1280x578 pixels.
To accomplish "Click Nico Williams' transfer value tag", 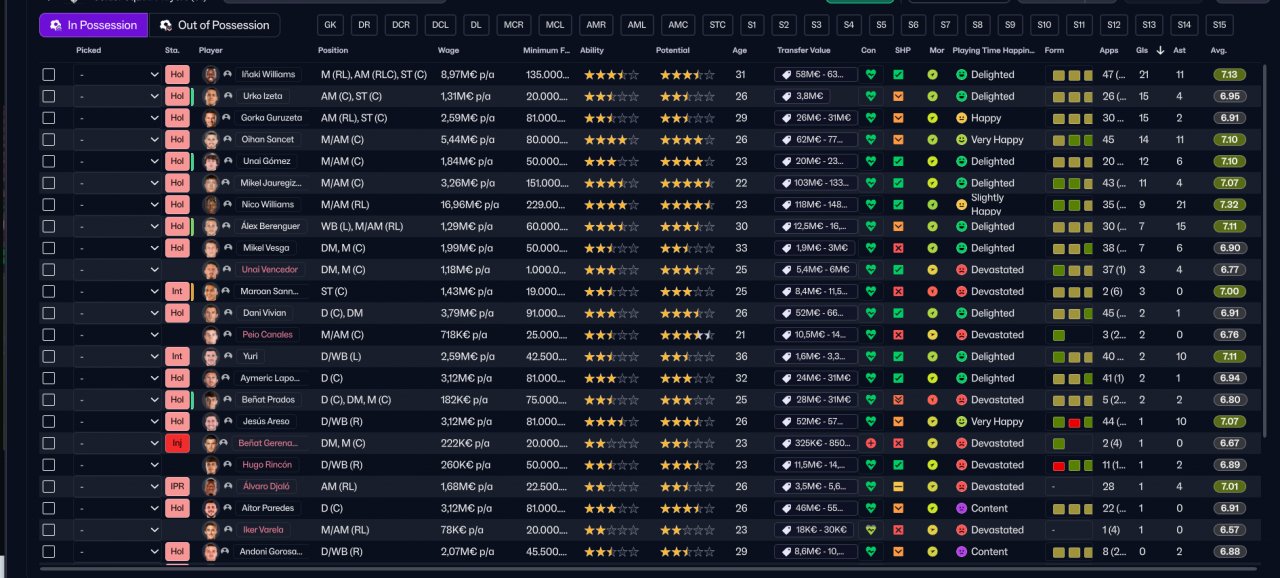I will tap(816, 204).
